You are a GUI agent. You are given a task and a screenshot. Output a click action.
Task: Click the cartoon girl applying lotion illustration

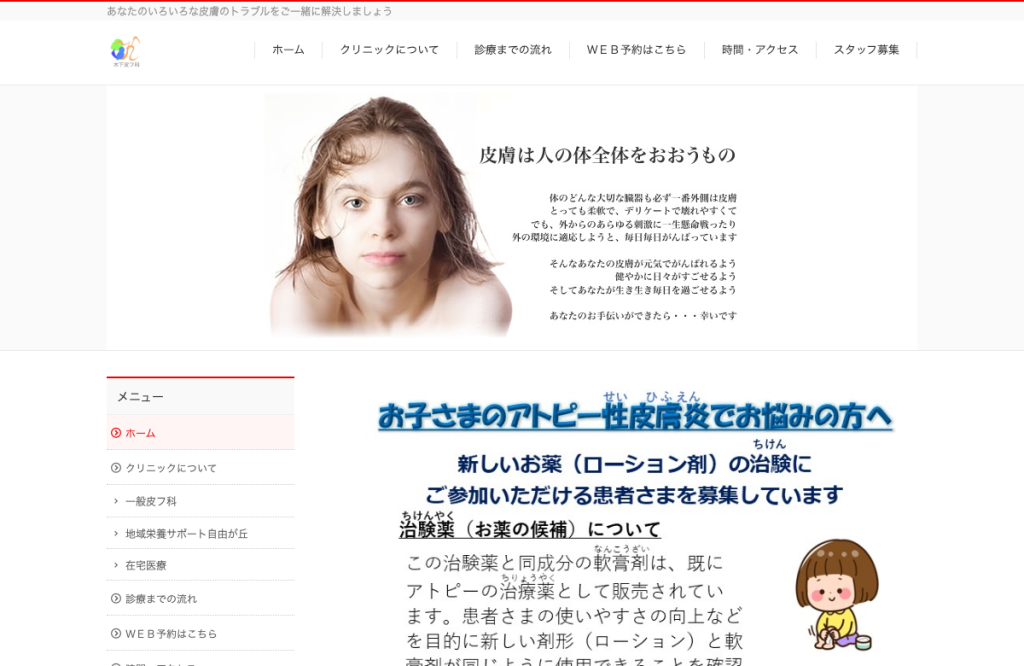pyautogui.click(x=837, y=595)
